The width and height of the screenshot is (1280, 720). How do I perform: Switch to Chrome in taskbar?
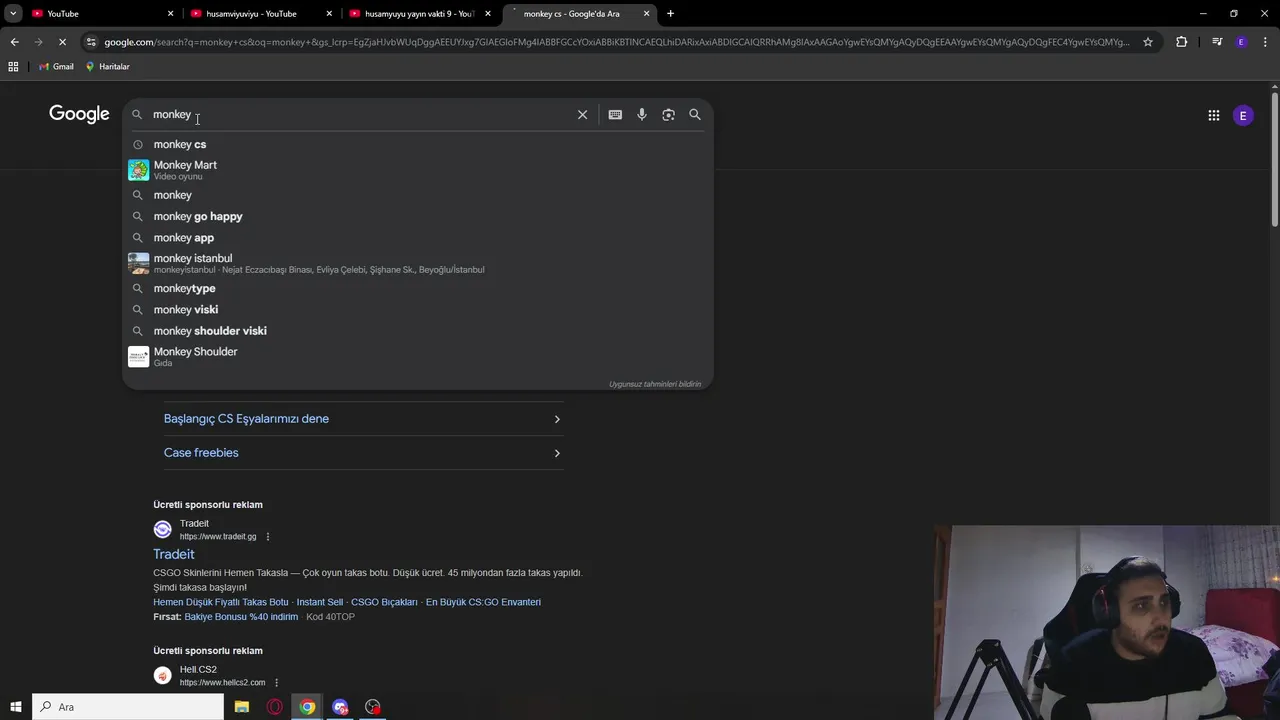tap(307, 707)
